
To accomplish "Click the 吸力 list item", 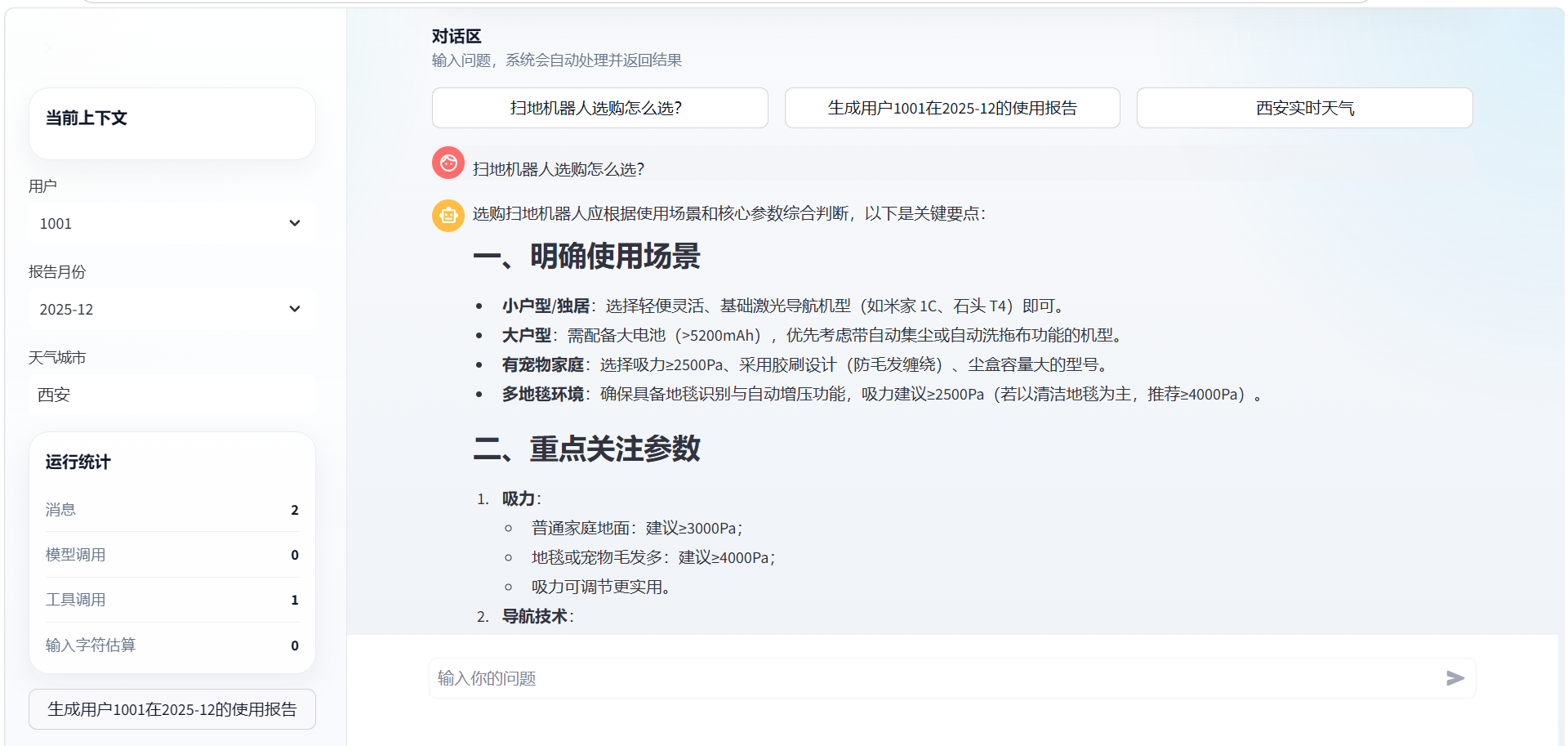I will (x=522, y=498).
